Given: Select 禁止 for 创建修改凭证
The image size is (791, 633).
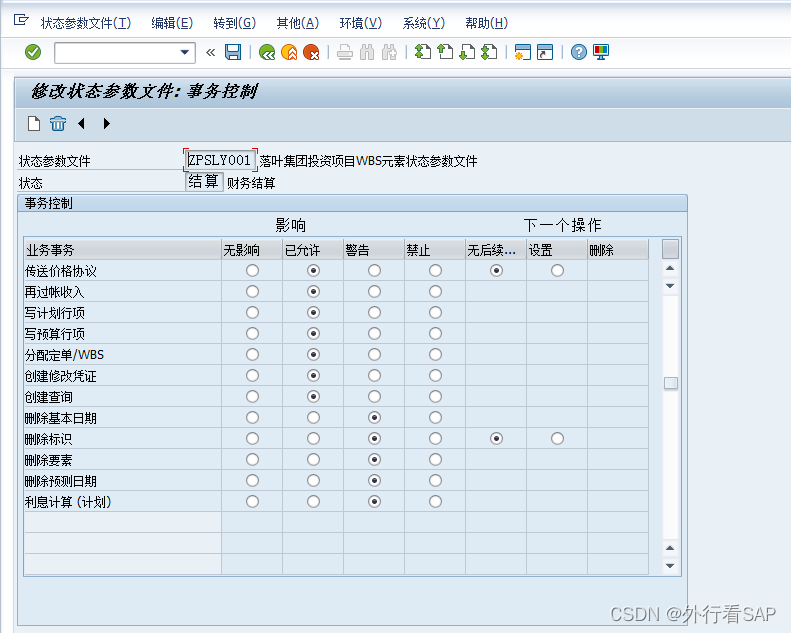Looking at the screenshot, I should pos(435,376).
